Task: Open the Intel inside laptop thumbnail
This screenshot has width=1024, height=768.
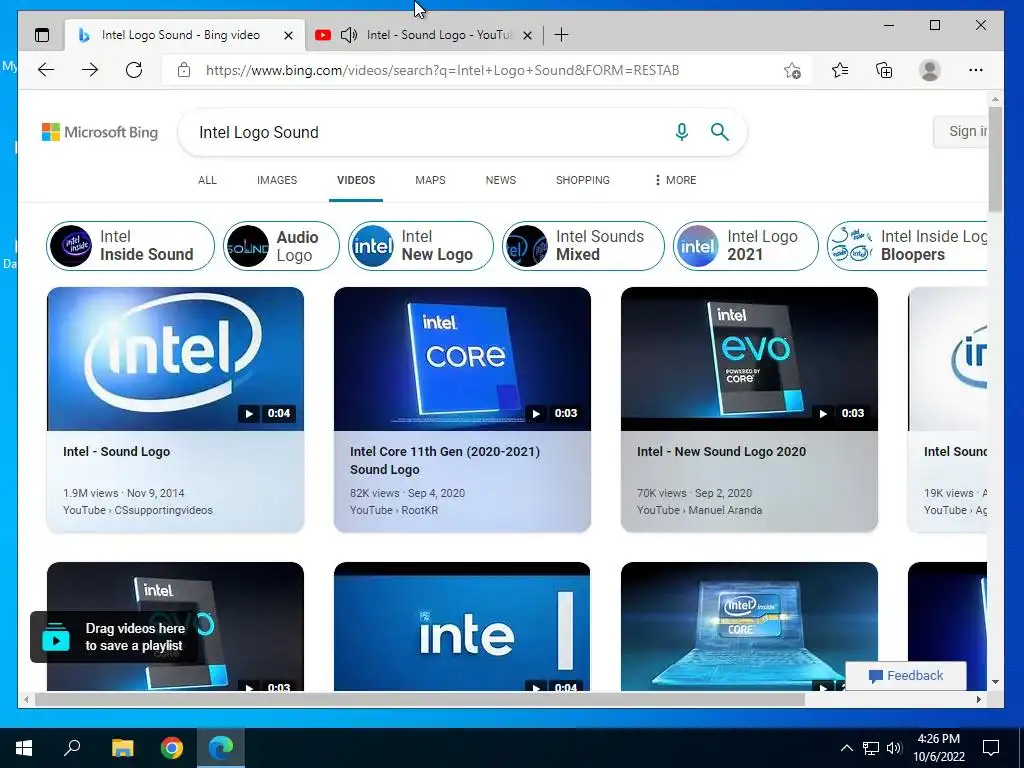Action: [749, 626]
